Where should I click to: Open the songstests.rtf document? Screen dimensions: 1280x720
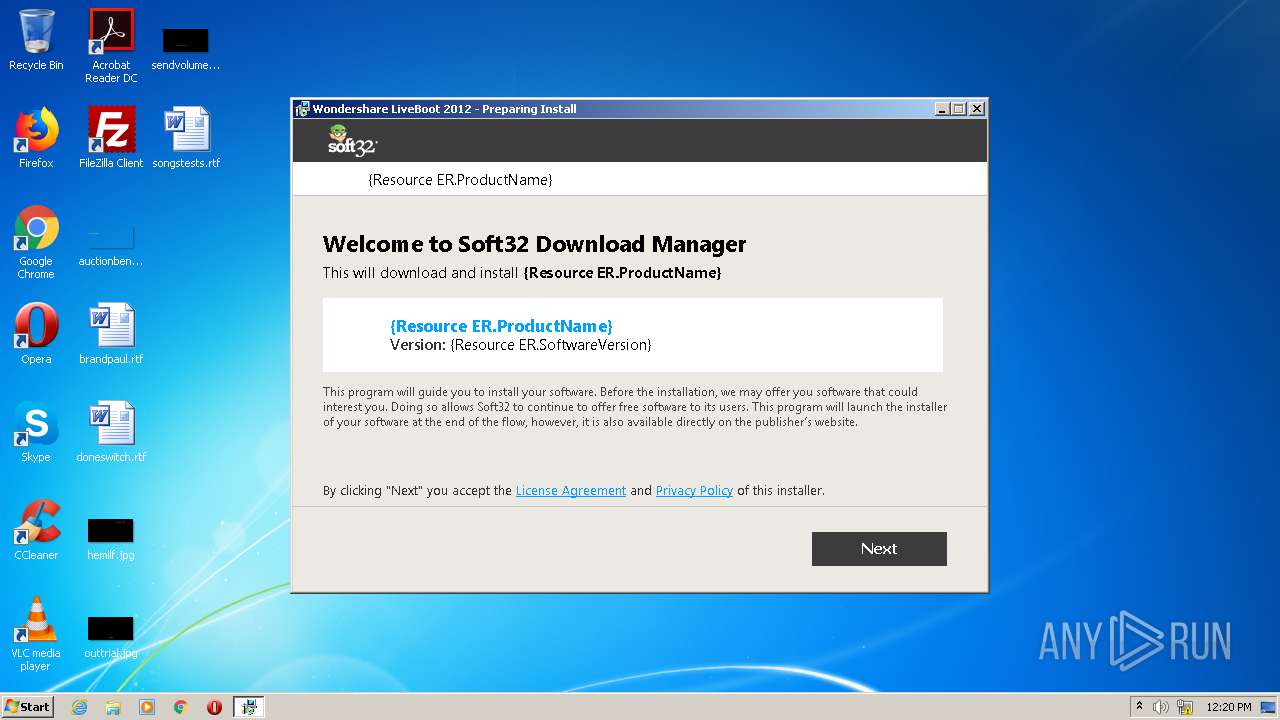[x=186, y=137]
